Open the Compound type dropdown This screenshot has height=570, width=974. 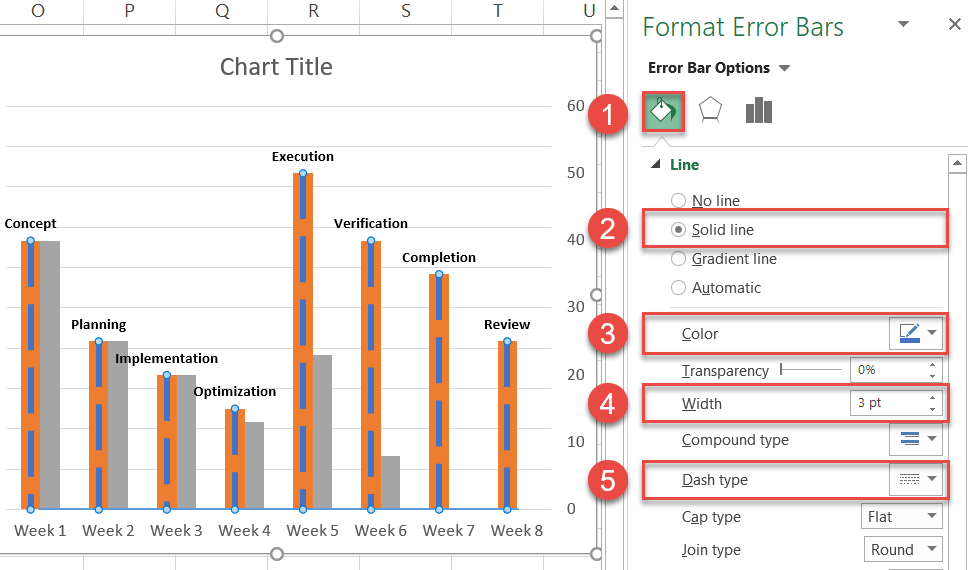coord(916,439)
